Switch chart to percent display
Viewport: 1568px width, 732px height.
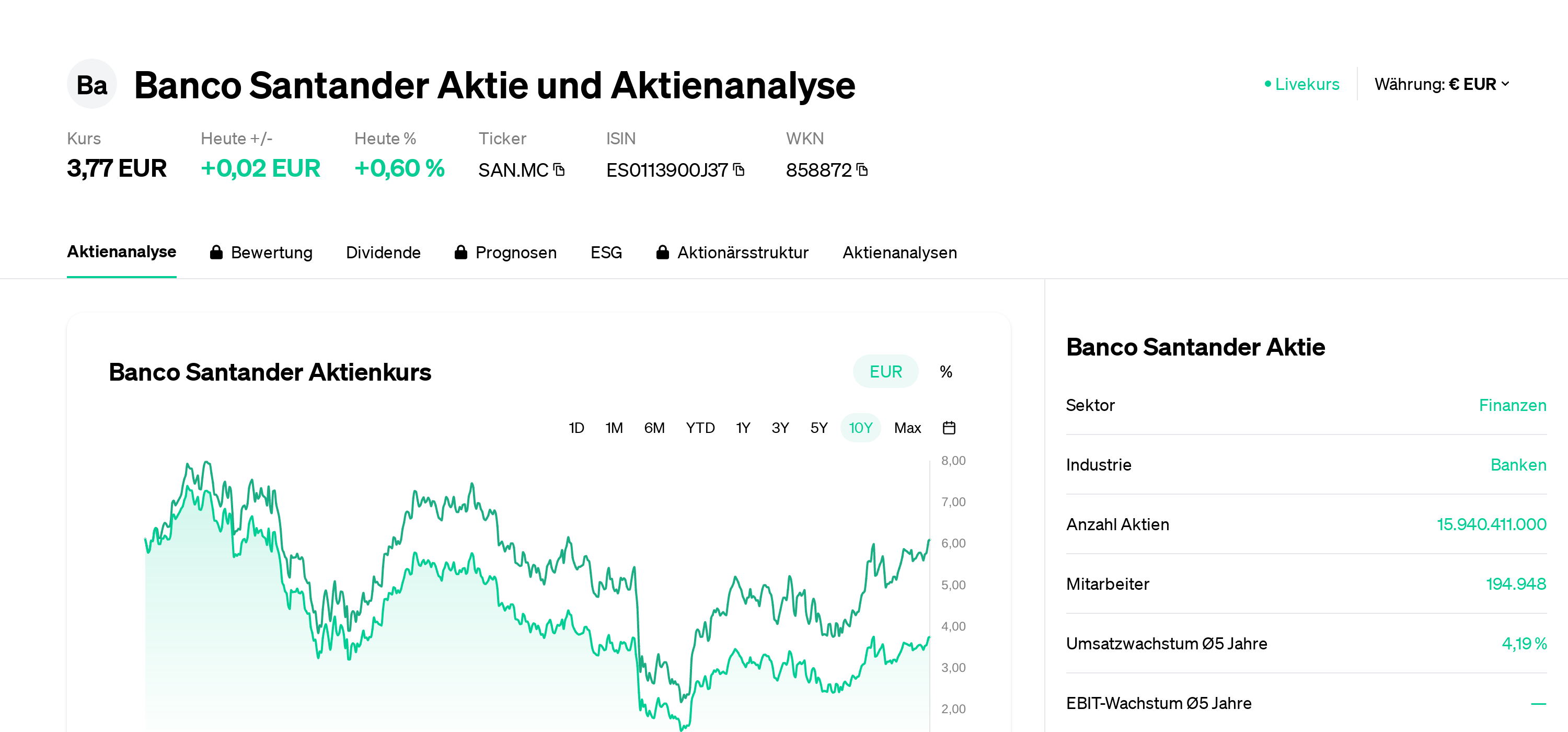[946, 371]
